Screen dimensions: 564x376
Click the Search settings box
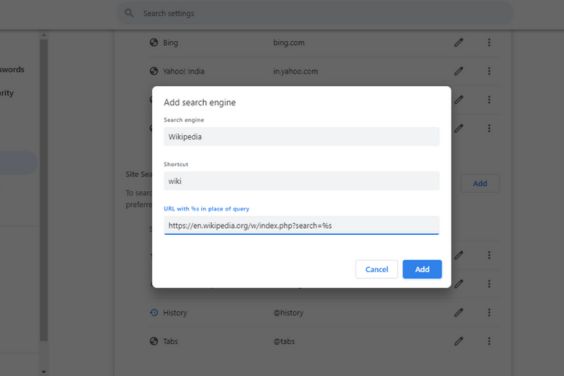click(x=316, y=13)
